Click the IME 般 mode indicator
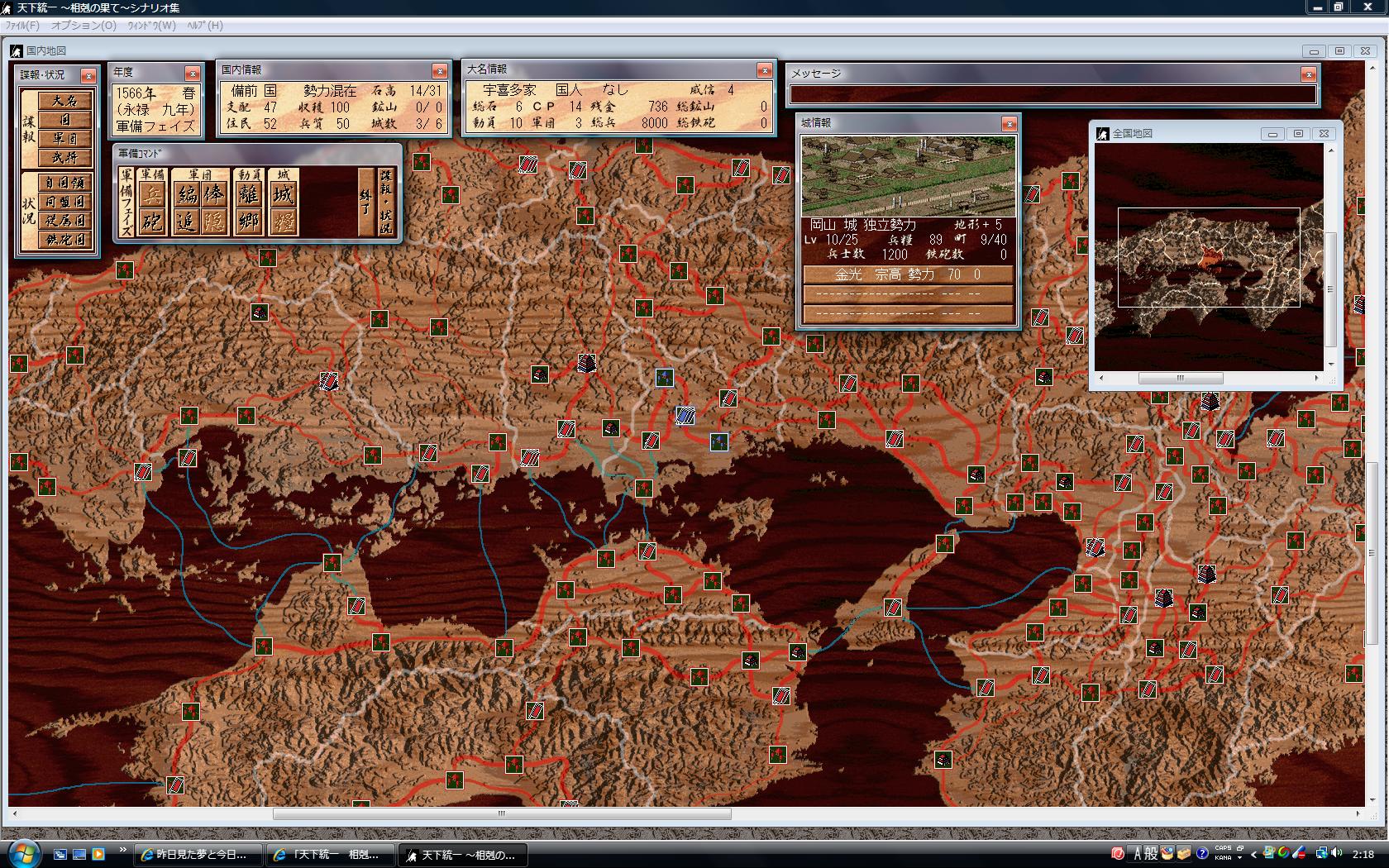The image size is (1389, 868). tap(1151, 853)
